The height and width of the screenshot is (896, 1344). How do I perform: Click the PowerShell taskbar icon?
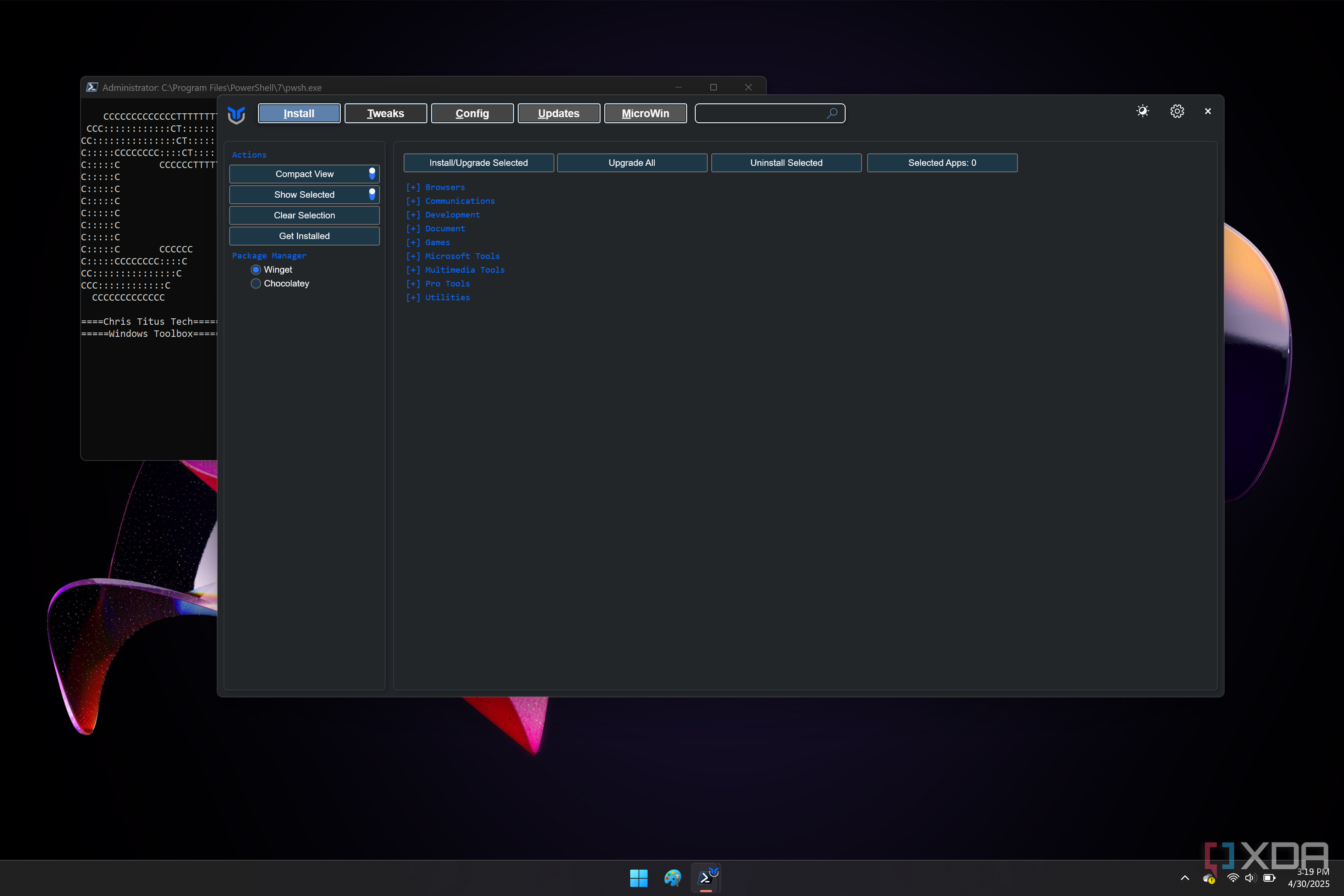point(706,878)
